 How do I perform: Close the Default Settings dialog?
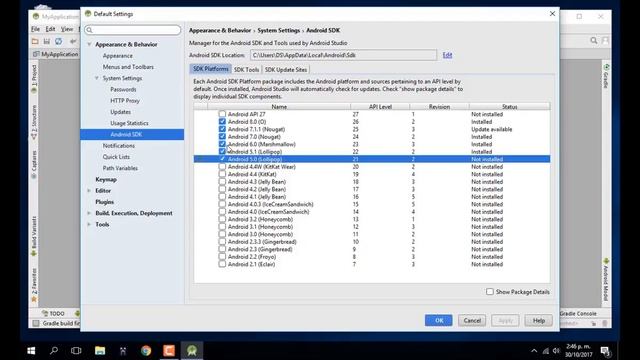click(552, 14)
